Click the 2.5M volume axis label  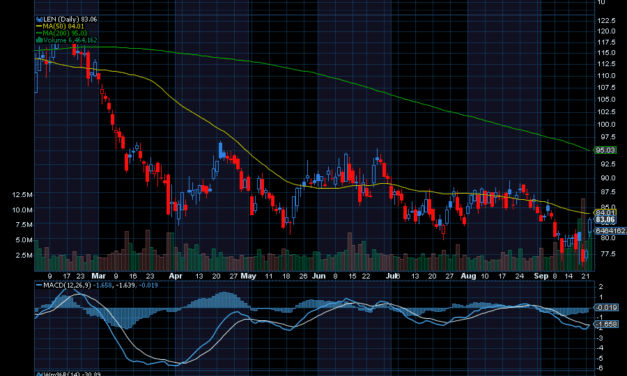pos(24,255)
